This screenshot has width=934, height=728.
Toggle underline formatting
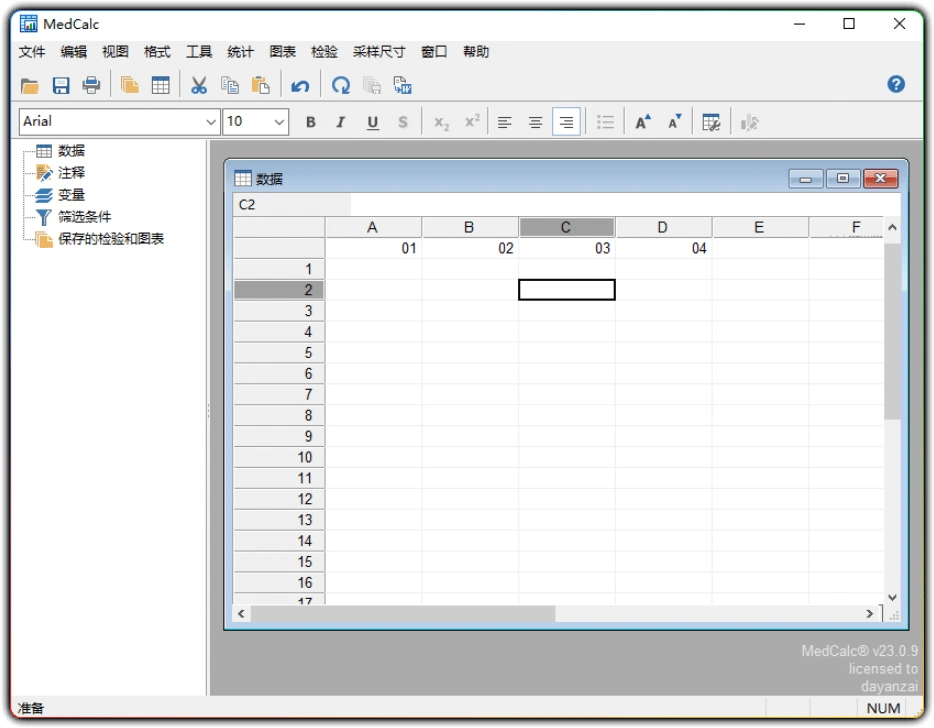coord(371,121)
